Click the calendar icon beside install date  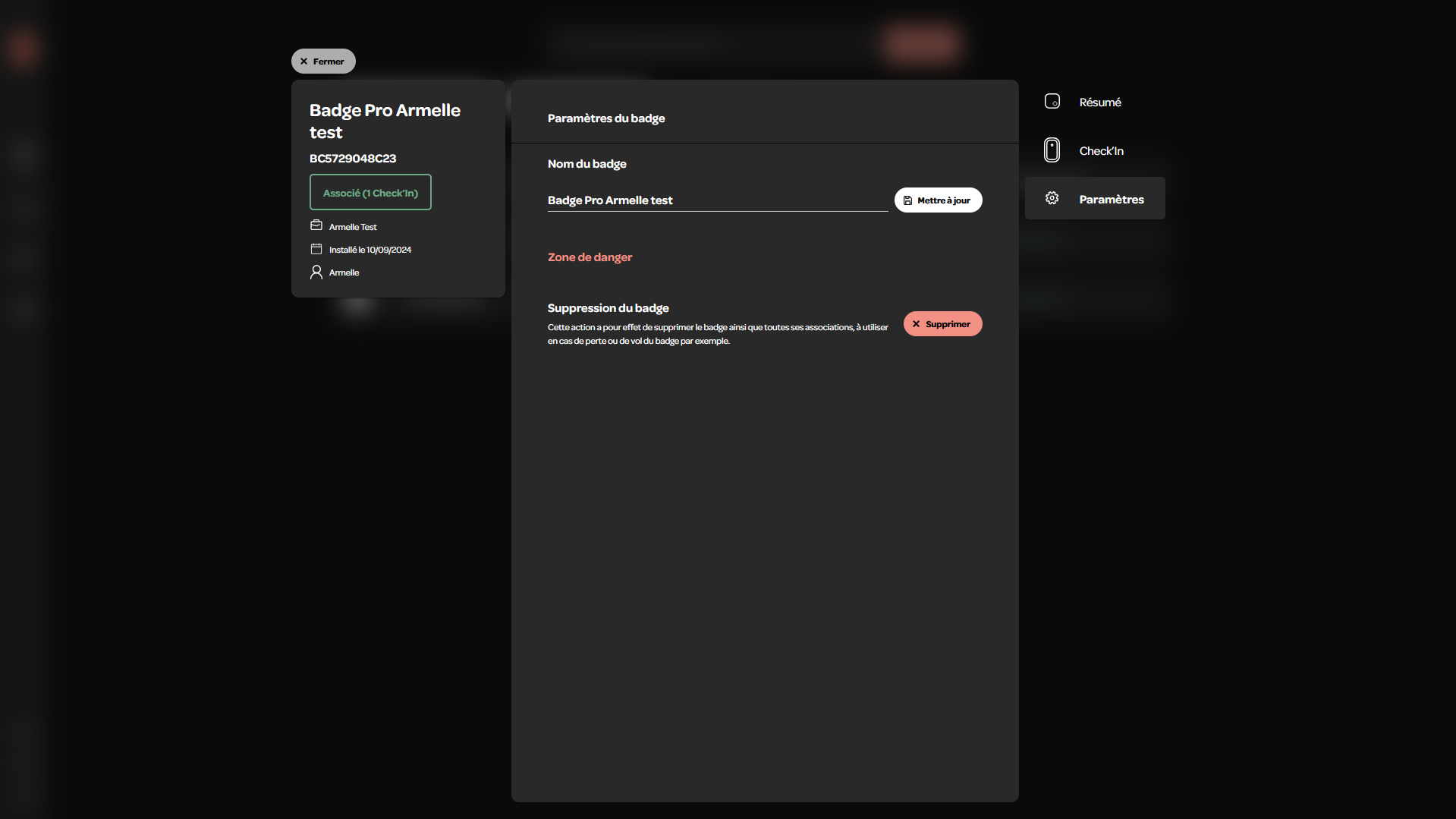click(x=316, y=249)
